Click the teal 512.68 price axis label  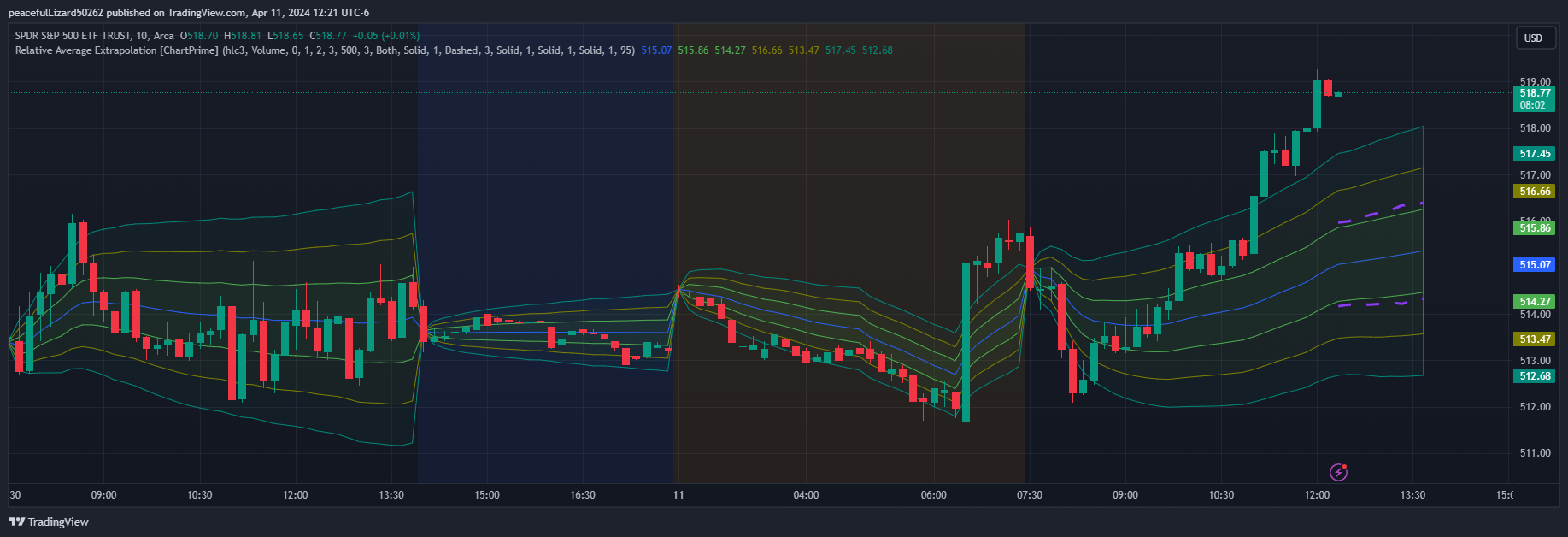pos(1535,376)
